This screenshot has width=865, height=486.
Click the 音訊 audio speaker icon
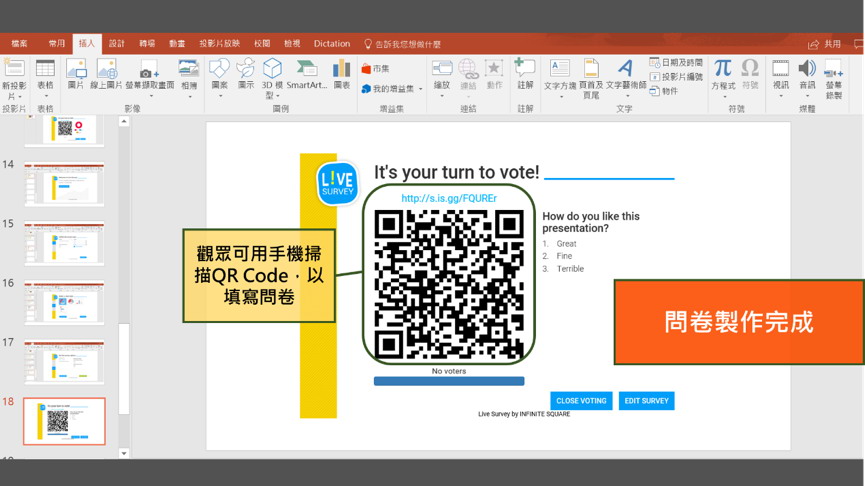click(x=807, y=68)
